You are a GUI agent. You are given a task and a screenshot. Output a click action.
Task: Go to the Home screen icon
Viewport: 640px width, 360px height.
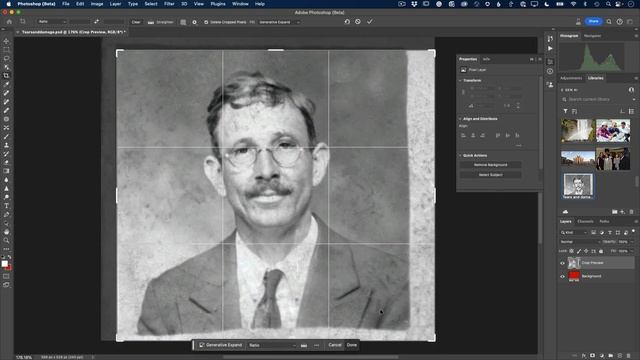pos(9,22)
